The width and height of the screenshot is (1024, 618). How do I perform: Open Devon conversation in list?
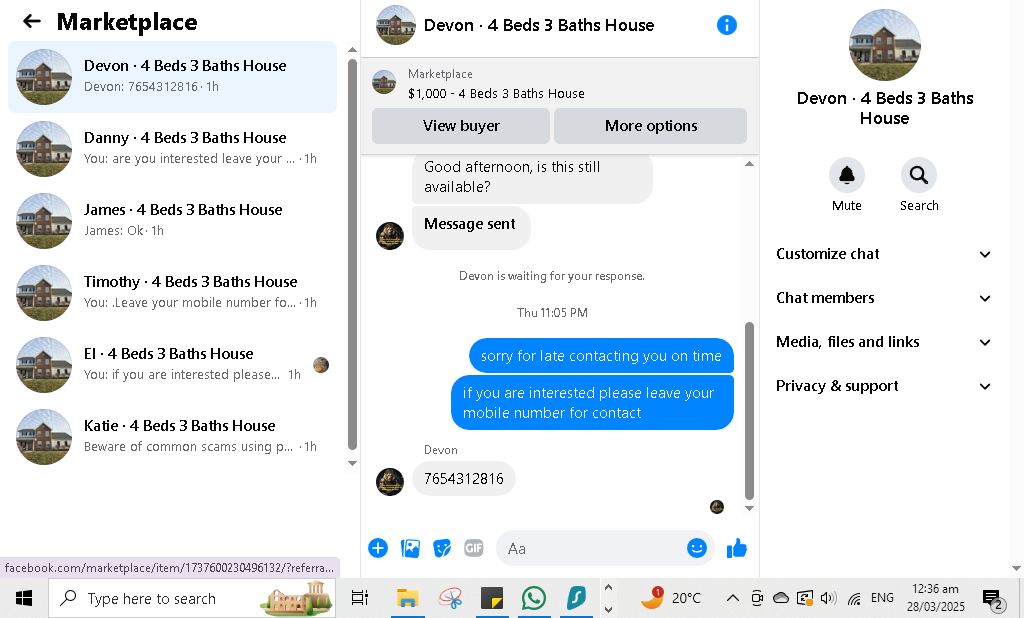(x=172, y=77)
